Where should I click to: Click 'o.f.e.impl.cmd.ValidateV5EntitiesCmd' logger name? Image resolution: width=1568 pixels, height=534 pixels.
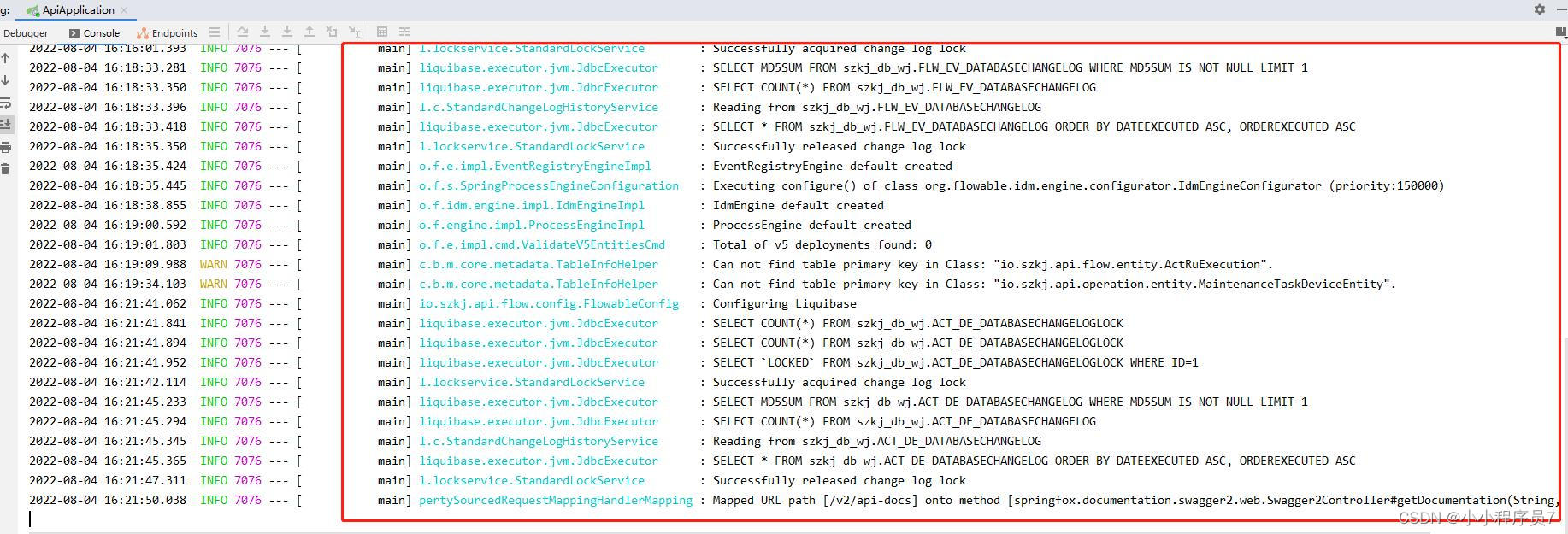[541, 244]
